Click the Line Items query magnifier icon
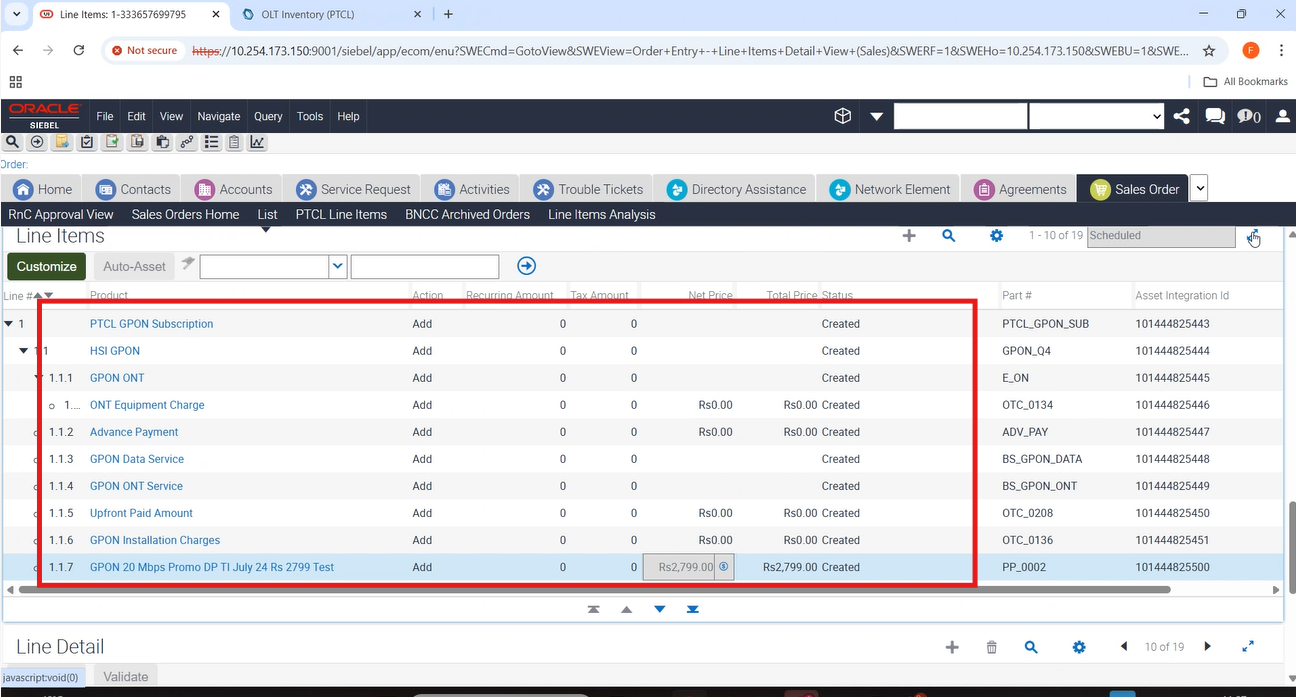Image resolution: width=1296 pixels, height=697 pixels. (948, 236)
